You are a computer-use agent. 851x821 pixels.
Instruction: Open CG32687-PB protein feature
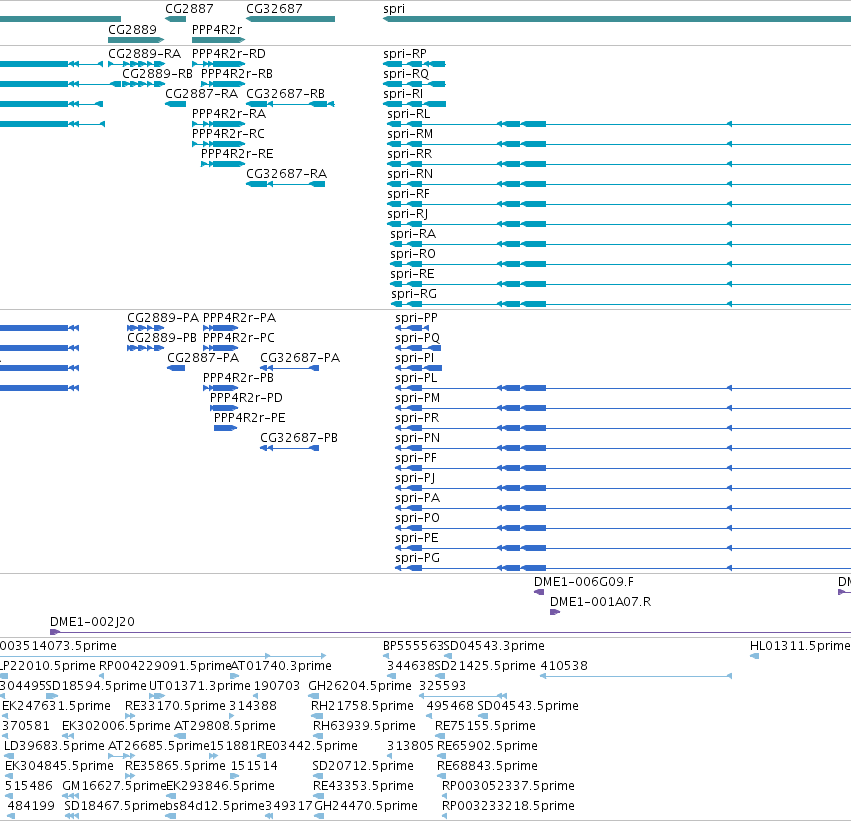299,438
